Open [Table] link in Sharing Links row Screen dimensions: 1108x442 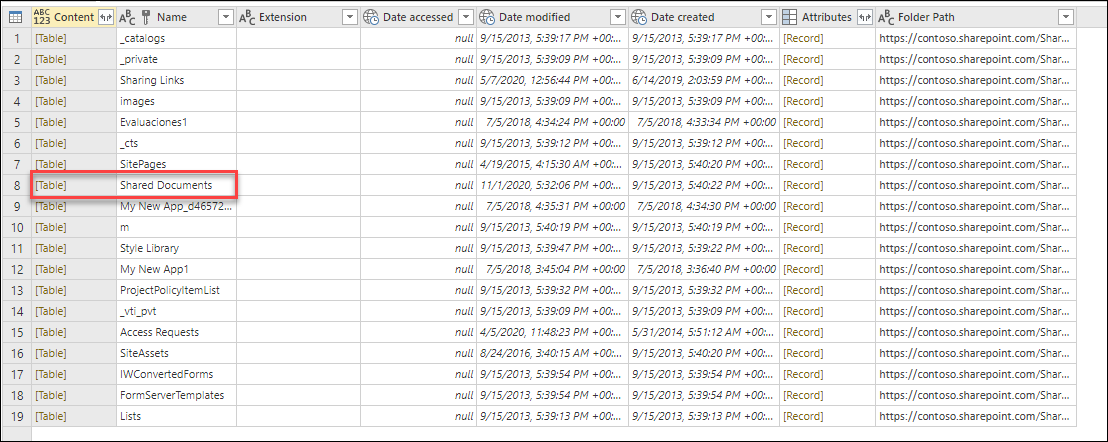point(51,80)
